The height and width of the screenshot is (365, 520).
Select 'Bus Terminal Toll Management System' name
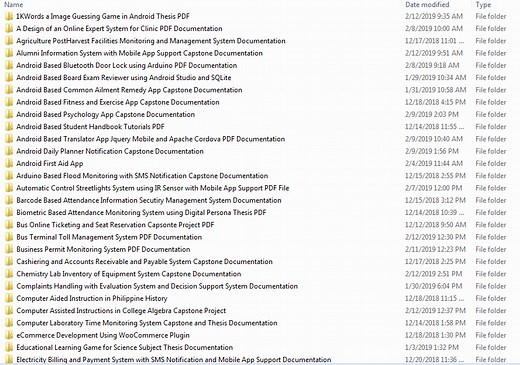point(109,237)
